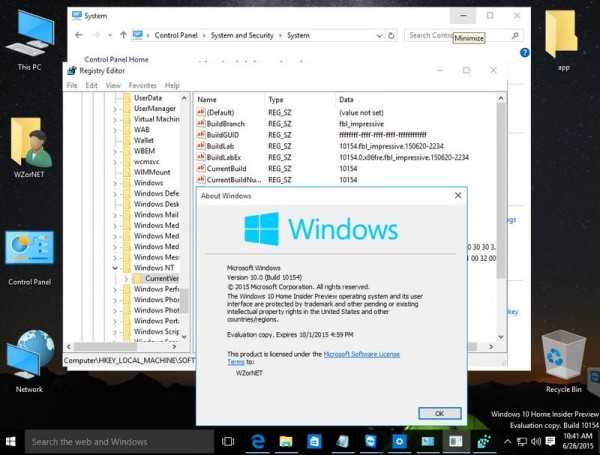Close the About Windows dialog
The height and width of the screenshot is (455, 600).
coord(458,196)
